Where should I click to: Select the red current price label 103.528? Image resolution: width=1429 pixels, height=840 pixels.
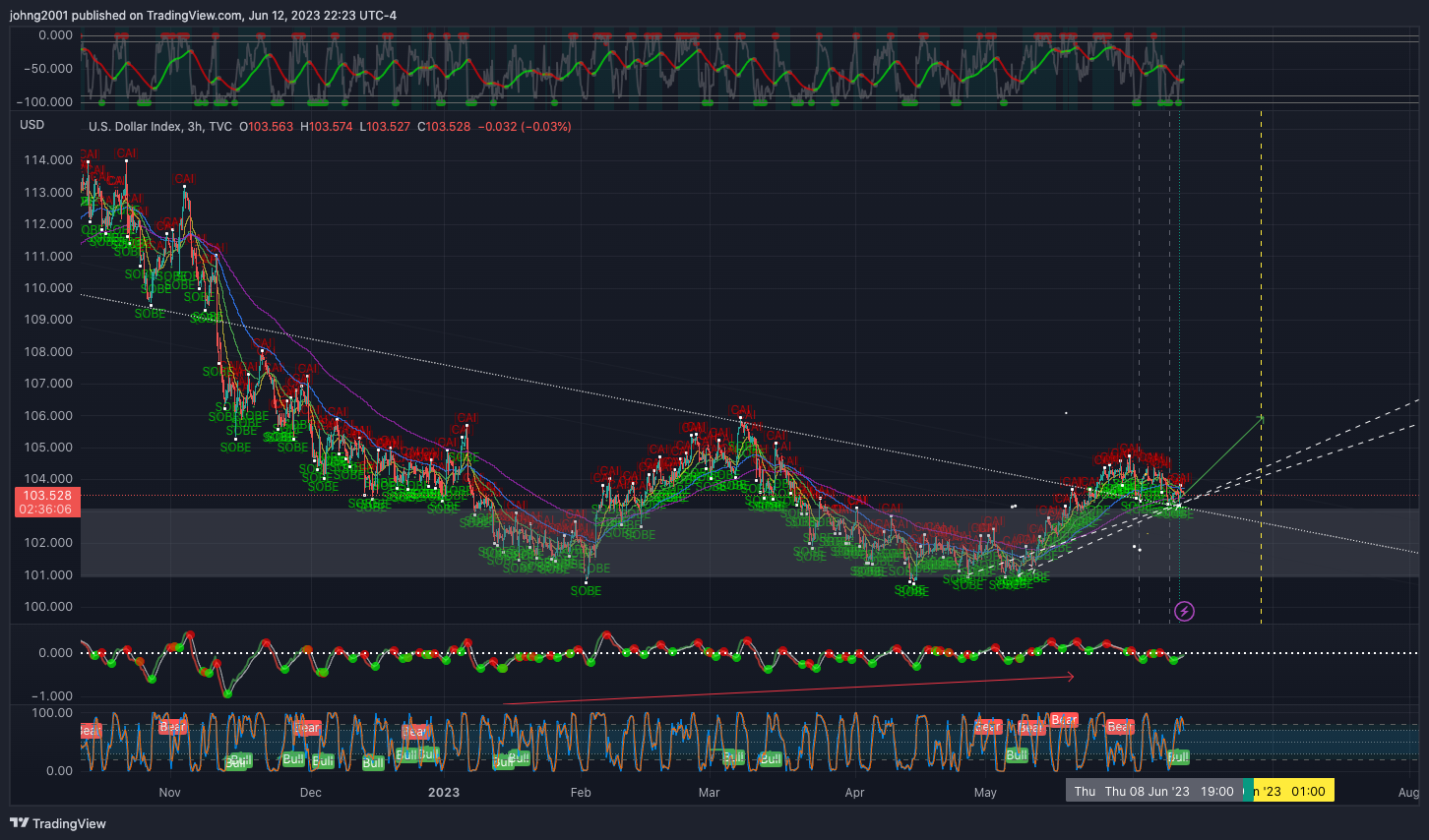pos(47,496)
